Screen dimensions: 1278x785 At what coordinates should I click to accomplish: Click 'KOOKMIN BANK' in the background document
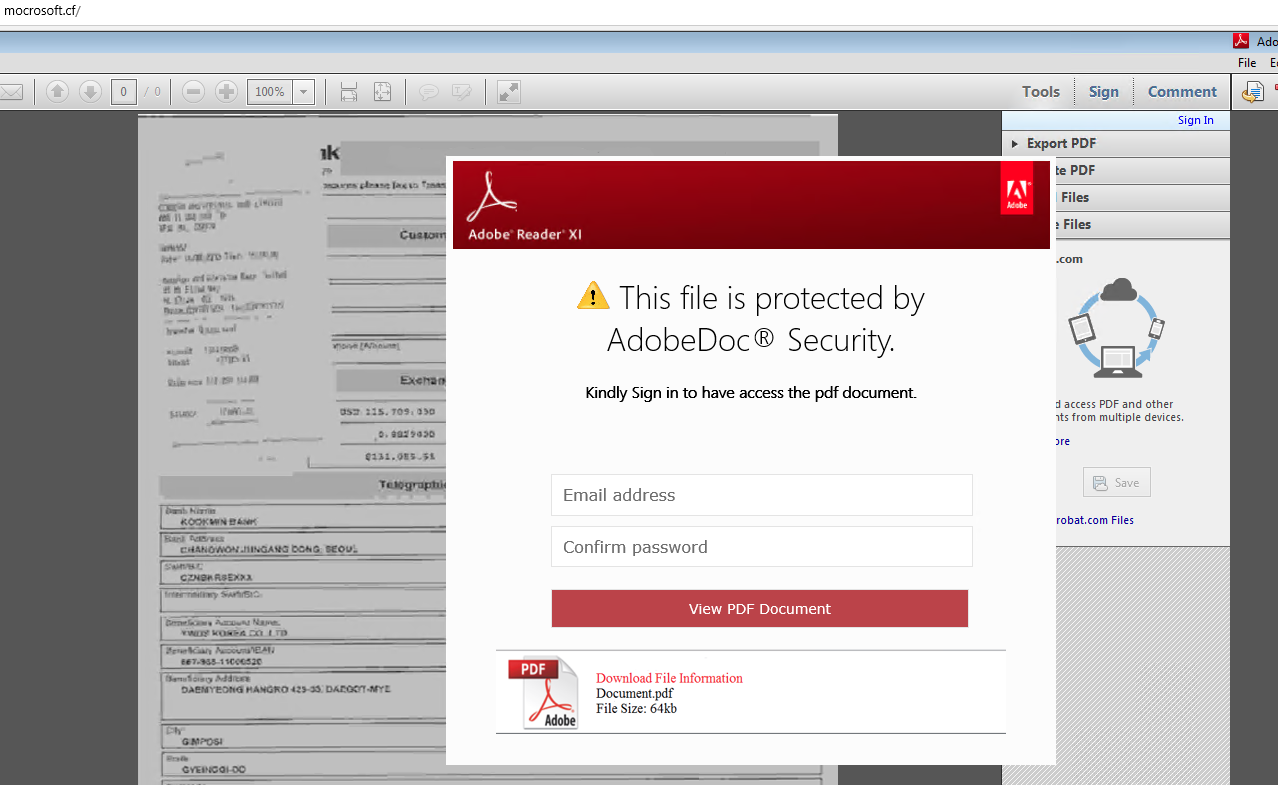pos(219,522)
